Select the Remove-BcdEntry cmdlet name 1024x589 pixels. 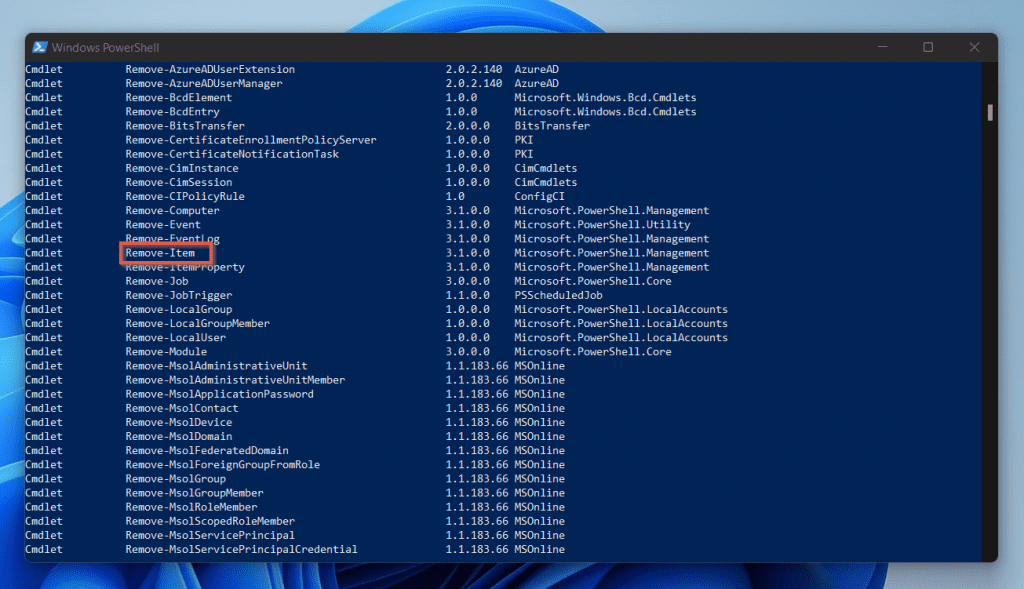click(172, 112)
